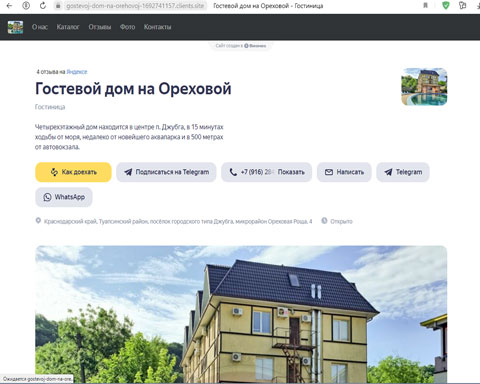Reload the page with refresh icon
This screenshot has height=384, width=480.
43,6
